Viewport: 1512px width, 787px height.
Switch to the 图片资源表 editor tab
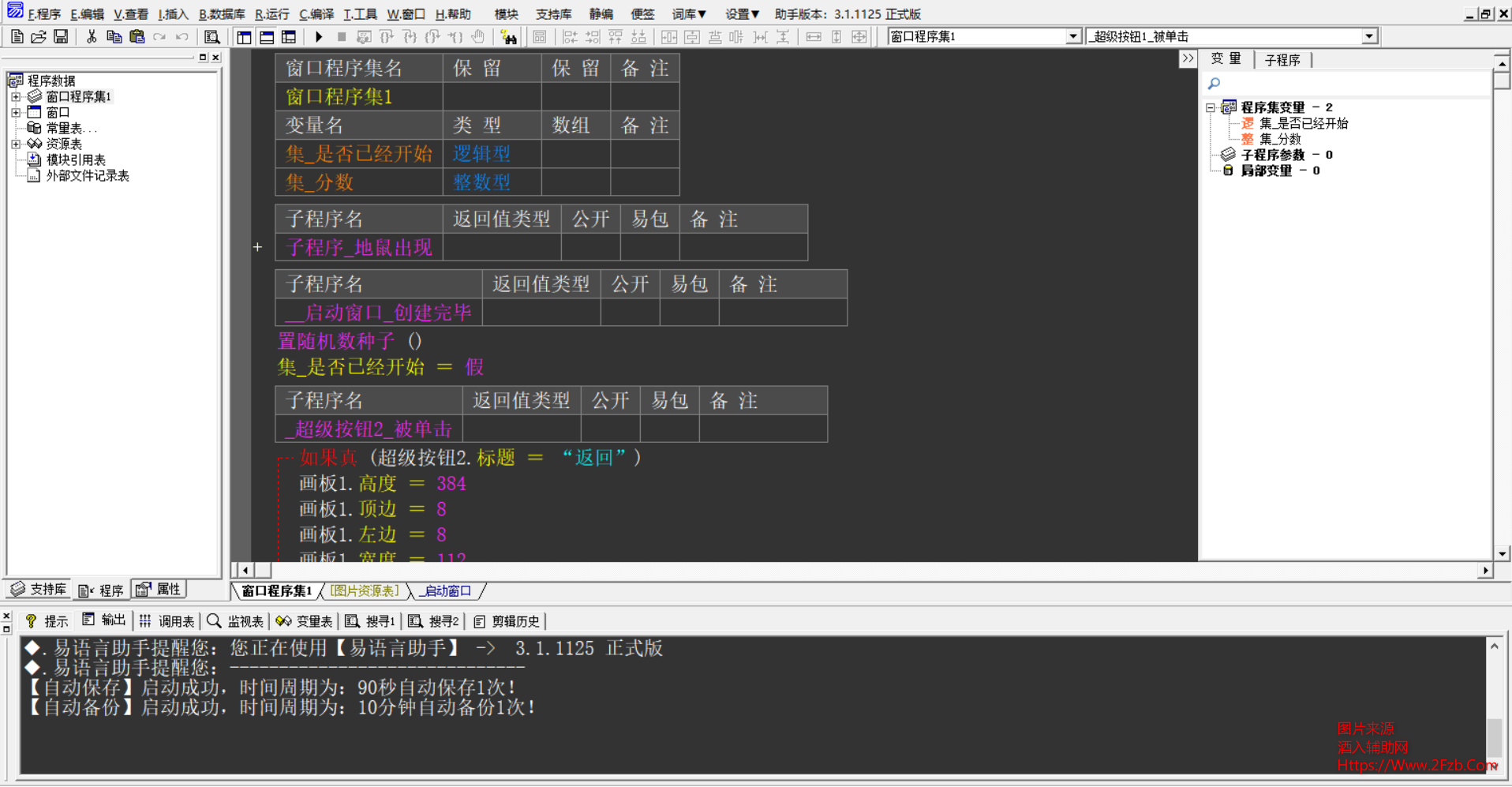coord(365,590)
